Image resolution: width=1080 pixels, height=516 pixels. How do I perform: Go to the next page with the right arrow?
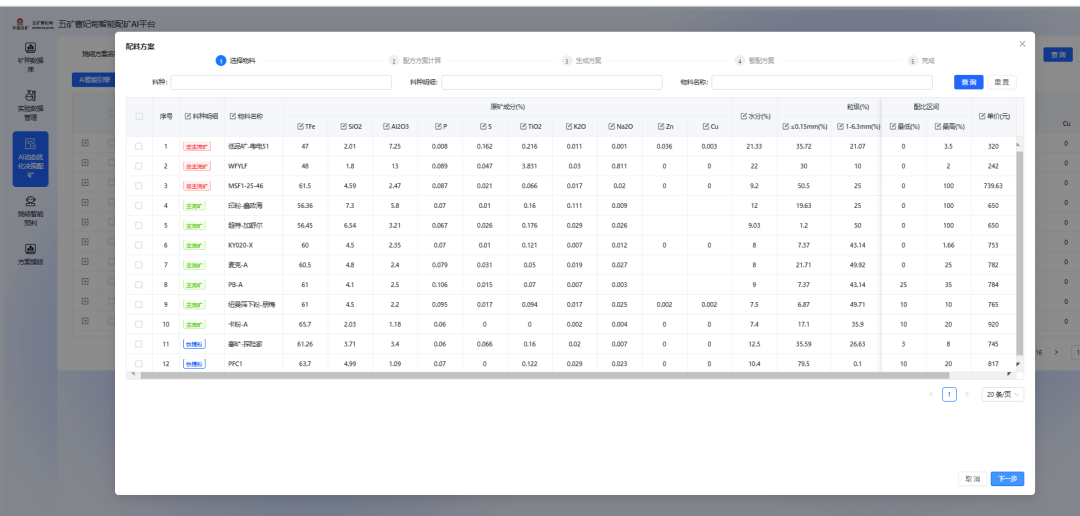966,394
